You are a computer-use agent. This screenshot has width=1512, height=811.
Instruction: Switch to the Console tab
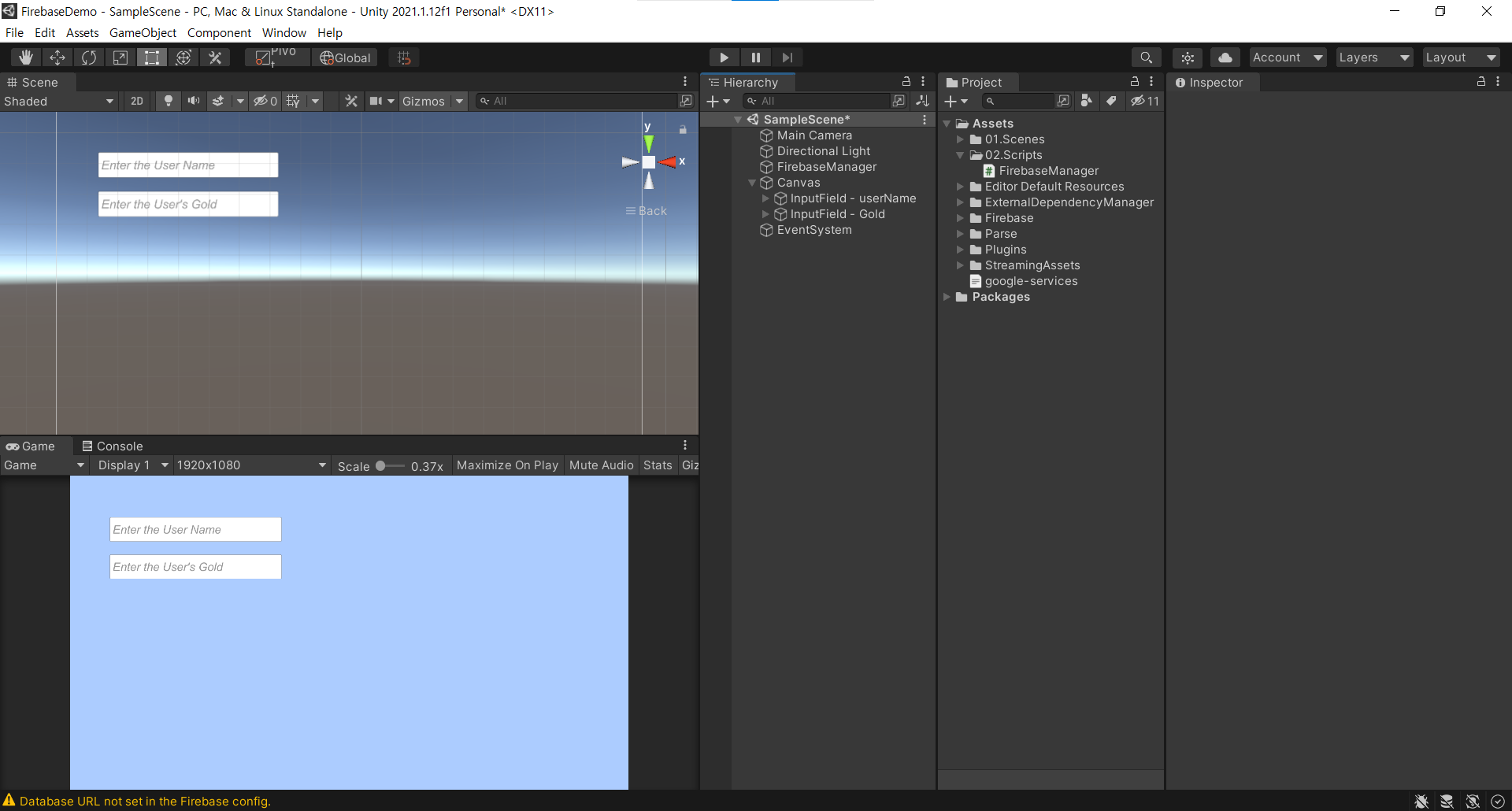coord(113,446)
